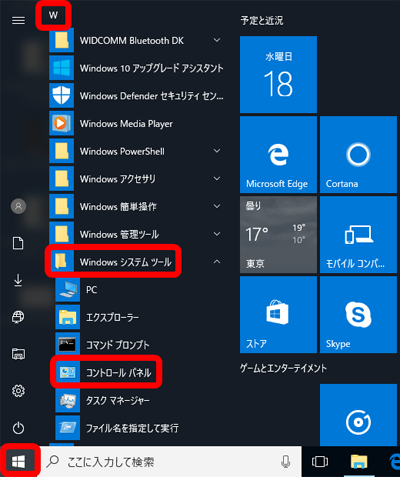Collapse Windows システム ツール chevron
Viewport: 400px width, 477px height.
pyautogui.click(x=217, y=262)
